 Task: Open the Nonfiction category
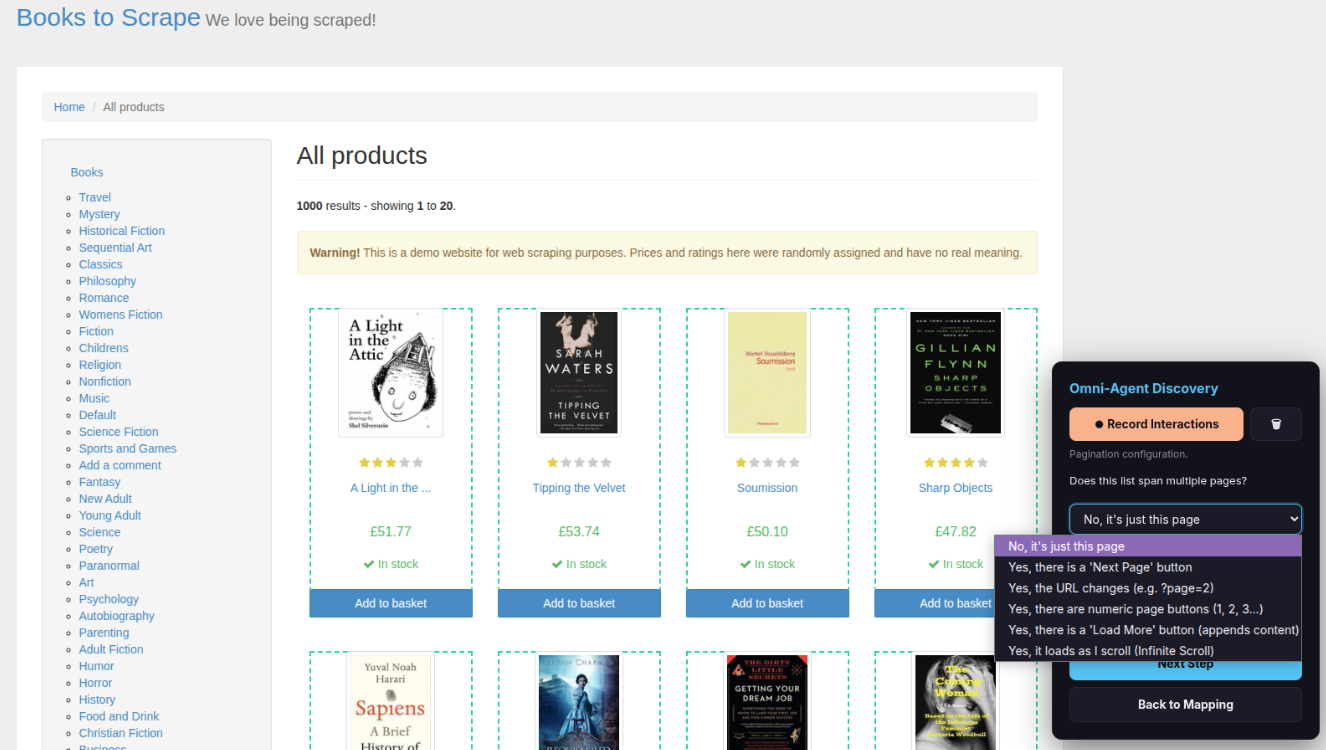pyautogui.click(x=105, y=382)
